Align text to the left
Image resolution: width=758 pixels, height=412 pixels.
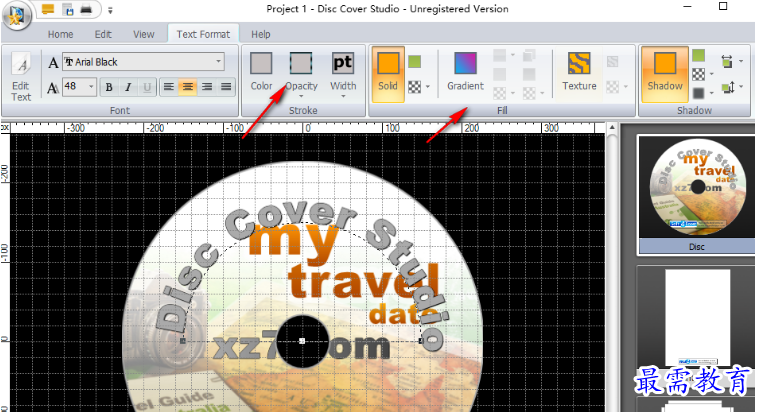click(168, 87)
